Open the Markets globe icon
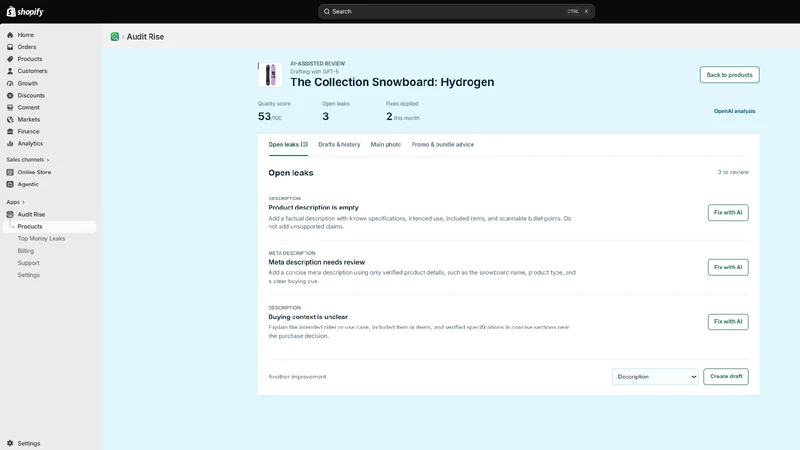The width and height of the screenshot is (800, 450). [x=10, y=119]
